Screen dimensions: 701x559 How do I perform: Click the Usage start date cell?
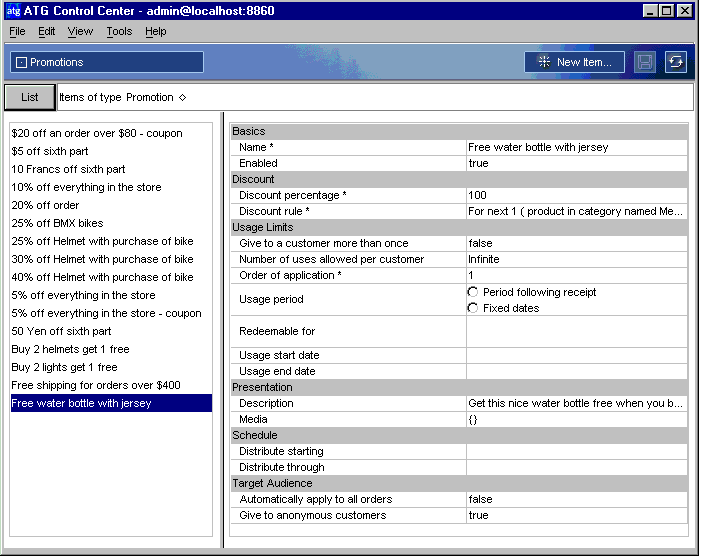(577, 355)
